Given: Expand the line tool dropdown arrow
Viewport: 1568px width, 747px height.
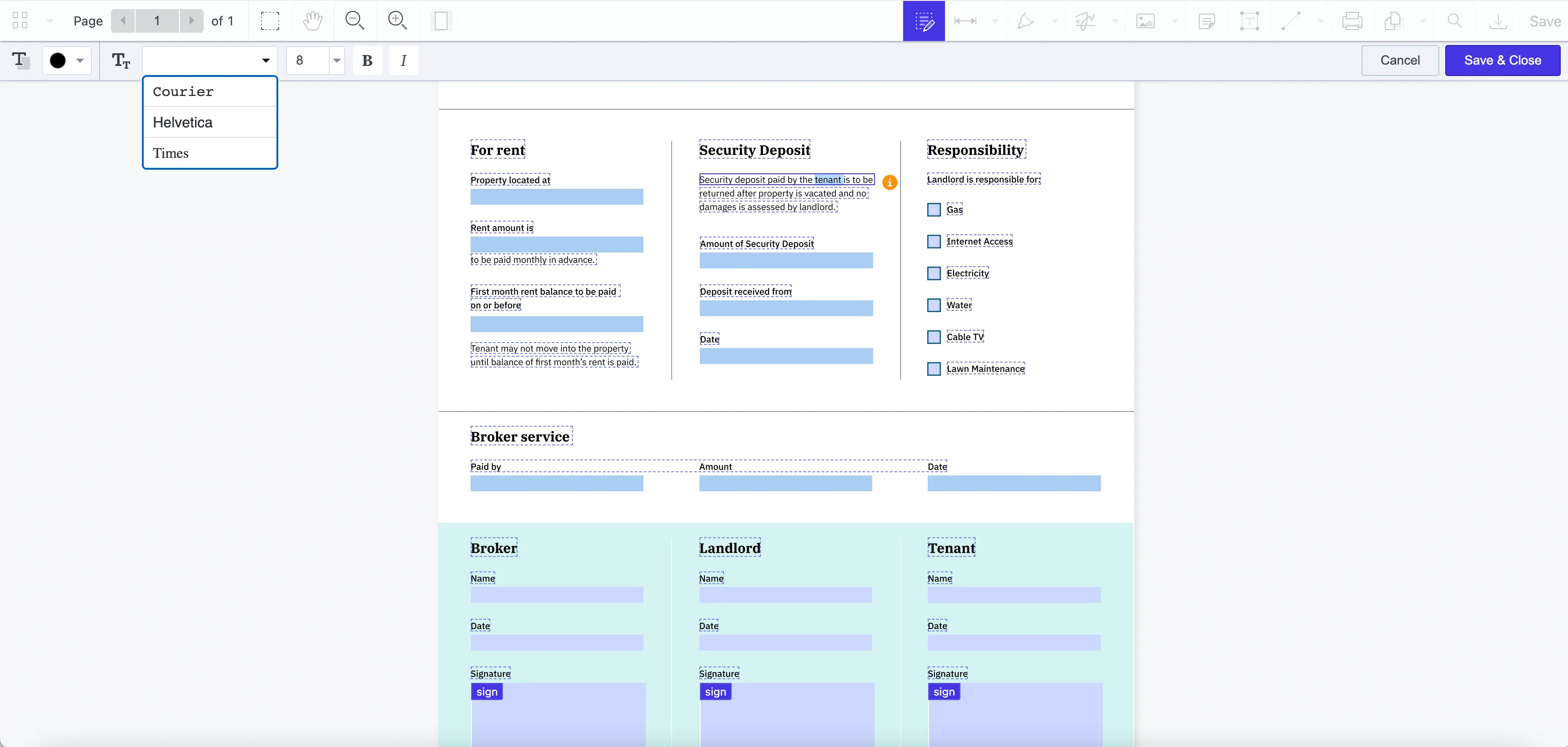Looking at the screenshot, I should click(1320, 20).
